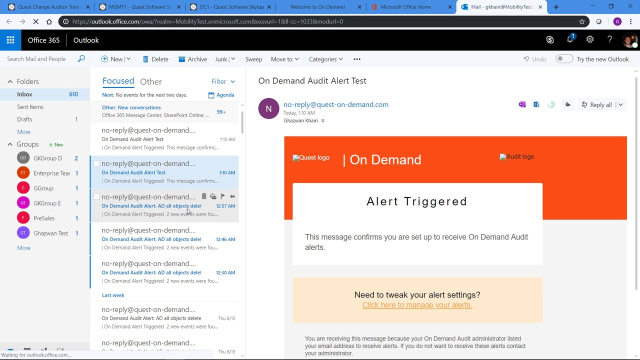Bookmark this page with the star icon
This screenshot has height=360, width=640.
pyautogui.click(x=582, y=22)
